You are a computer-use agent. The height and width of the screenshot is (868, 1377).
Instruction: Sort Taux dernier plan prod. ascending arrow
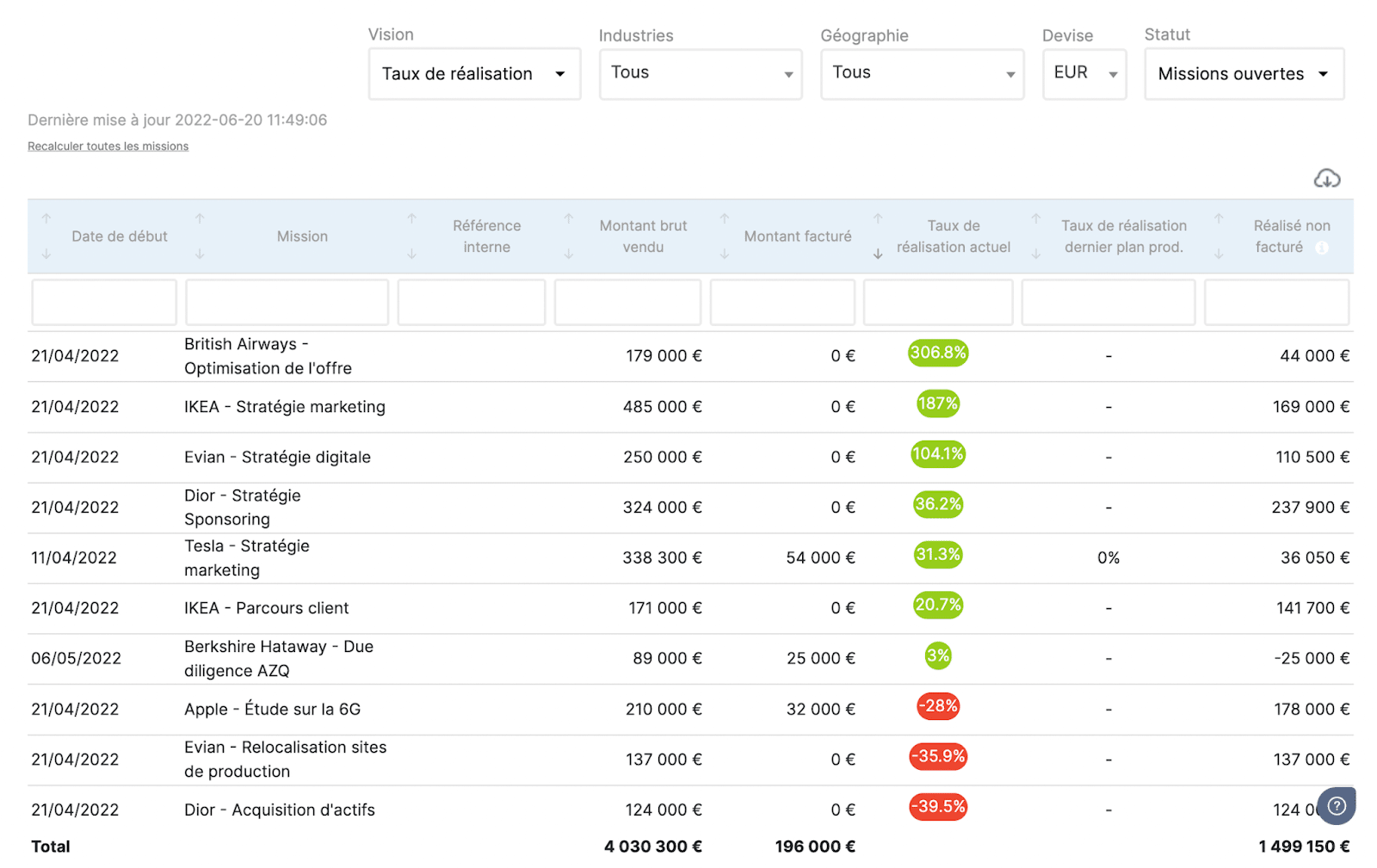(1036, 219)
